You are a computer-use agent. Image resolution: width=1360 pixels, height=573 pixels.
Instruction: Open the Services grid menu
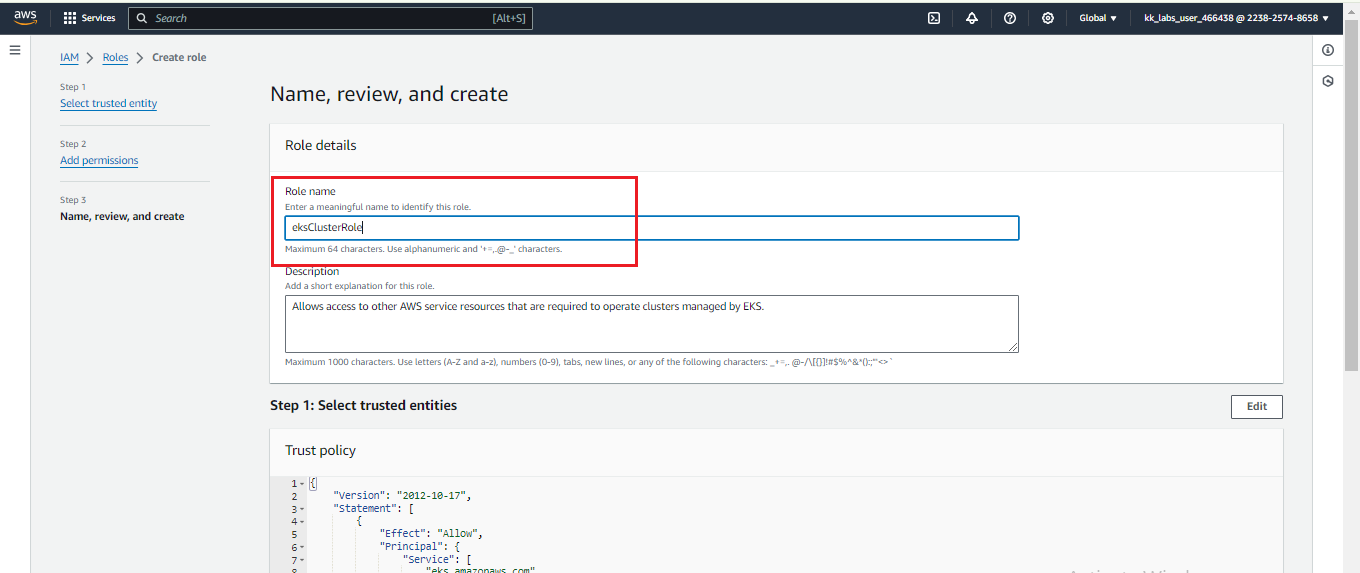89,18
